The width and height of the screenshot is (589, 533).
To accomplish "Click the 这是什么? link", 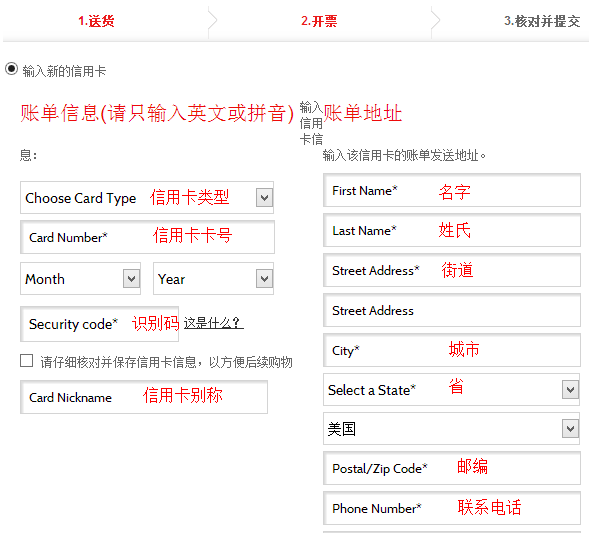I will pos(213,323).
